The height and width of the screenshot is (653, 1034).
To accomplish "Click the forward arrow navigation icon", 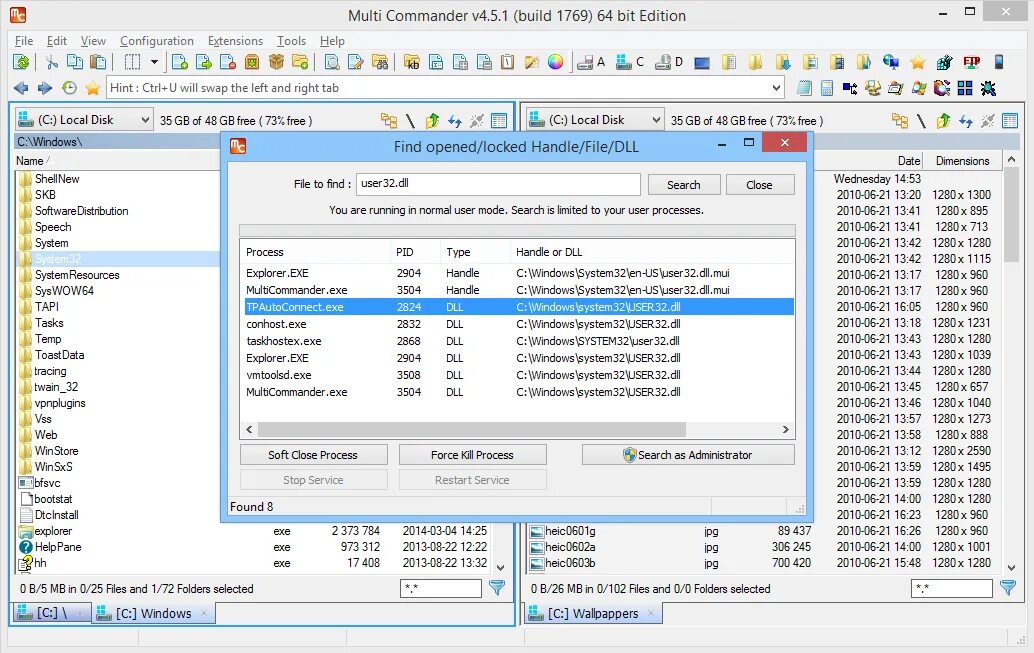I will click(x=45, y=88).
